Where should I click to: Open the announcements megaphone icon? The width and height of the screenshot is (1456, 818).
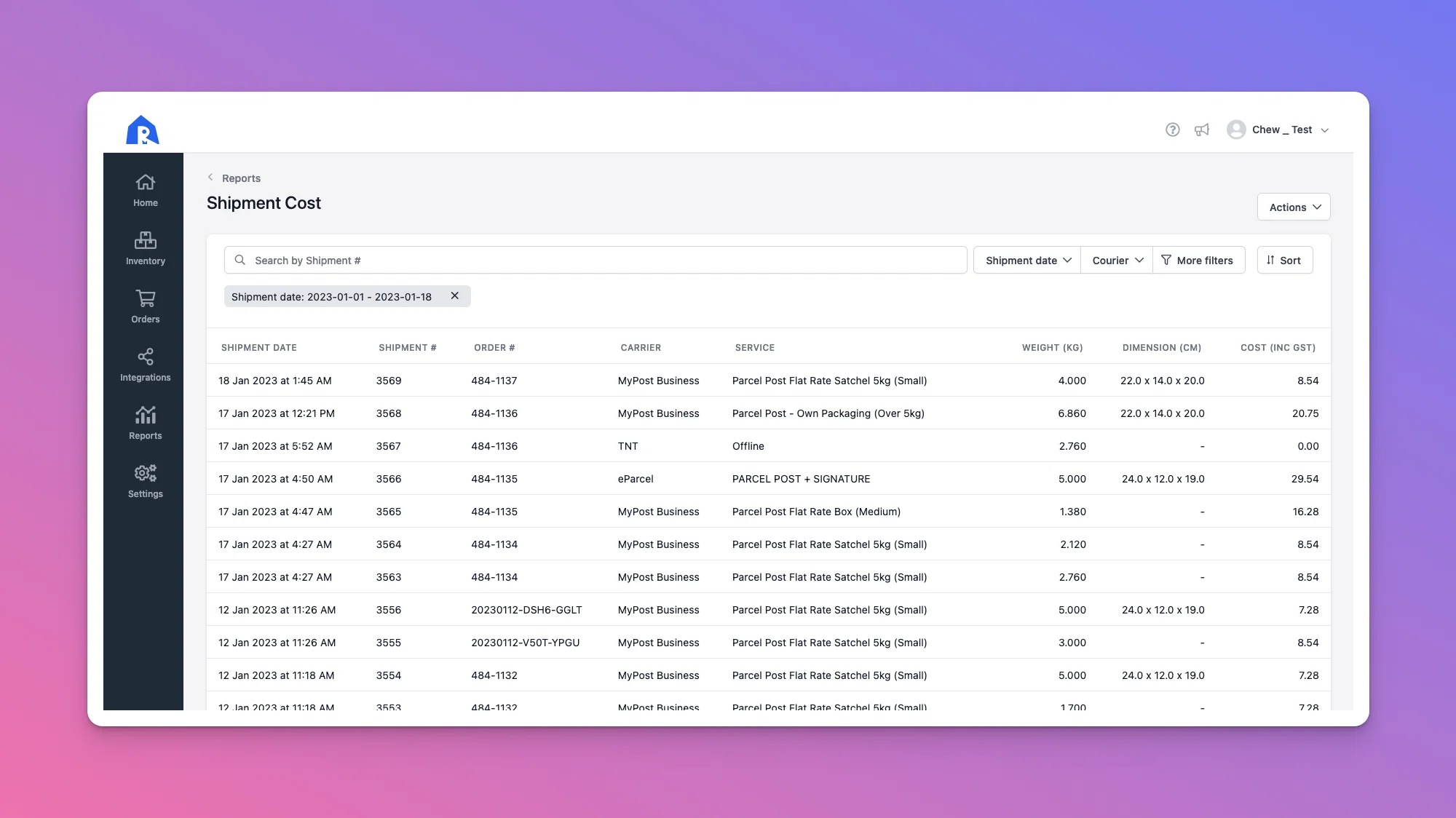pyautogui.click(x=1202, y=130)
